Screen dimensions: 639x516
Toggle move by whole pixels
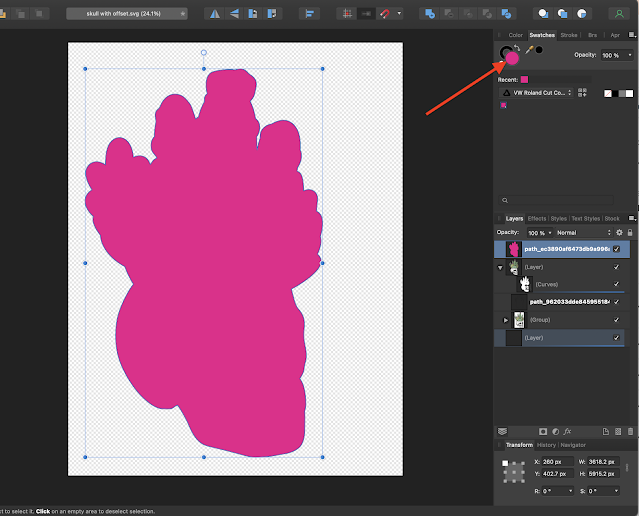pos(366,14)
